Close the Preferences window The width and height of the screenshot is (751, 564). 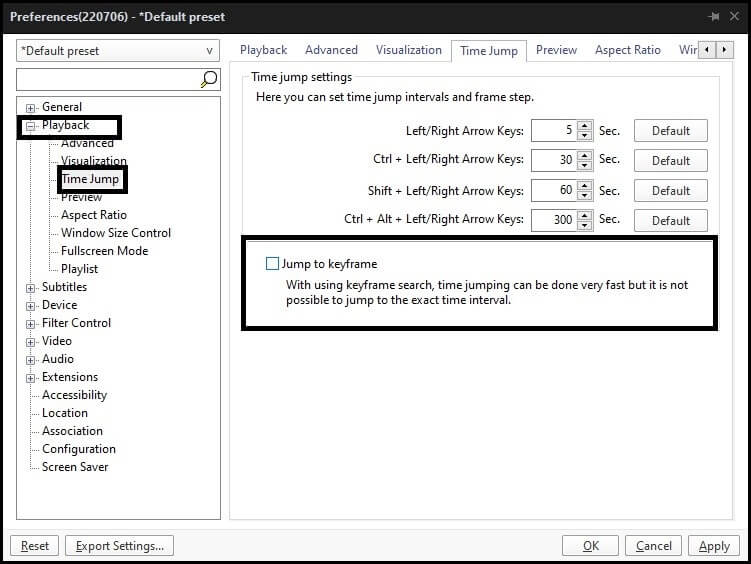click(734, 17)
